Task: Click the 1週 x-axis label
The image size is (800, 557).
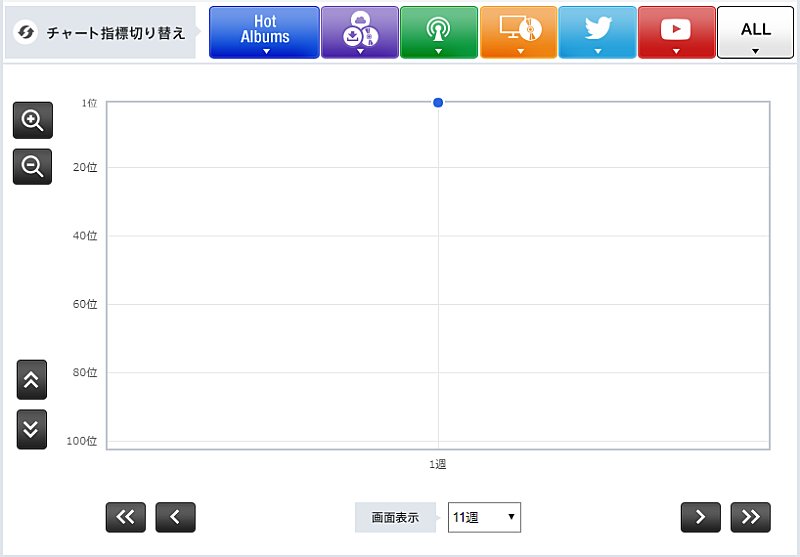Action: coord(438,465)
